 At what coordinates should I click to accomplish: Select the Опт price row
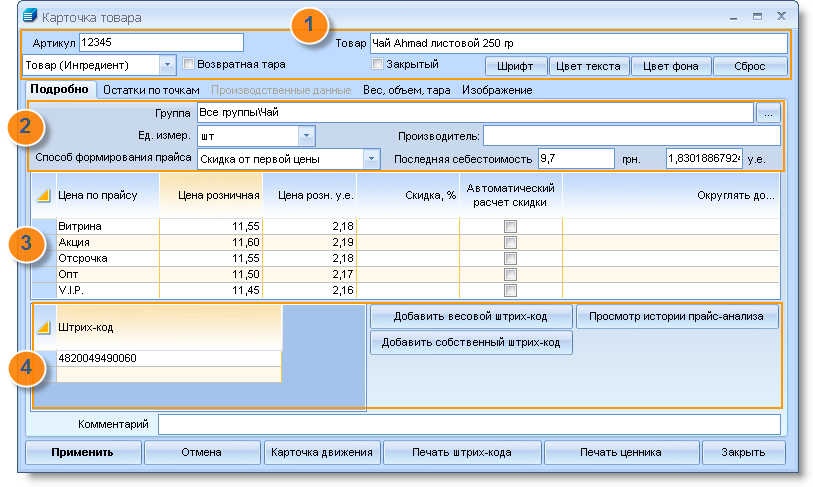[405, 274]
